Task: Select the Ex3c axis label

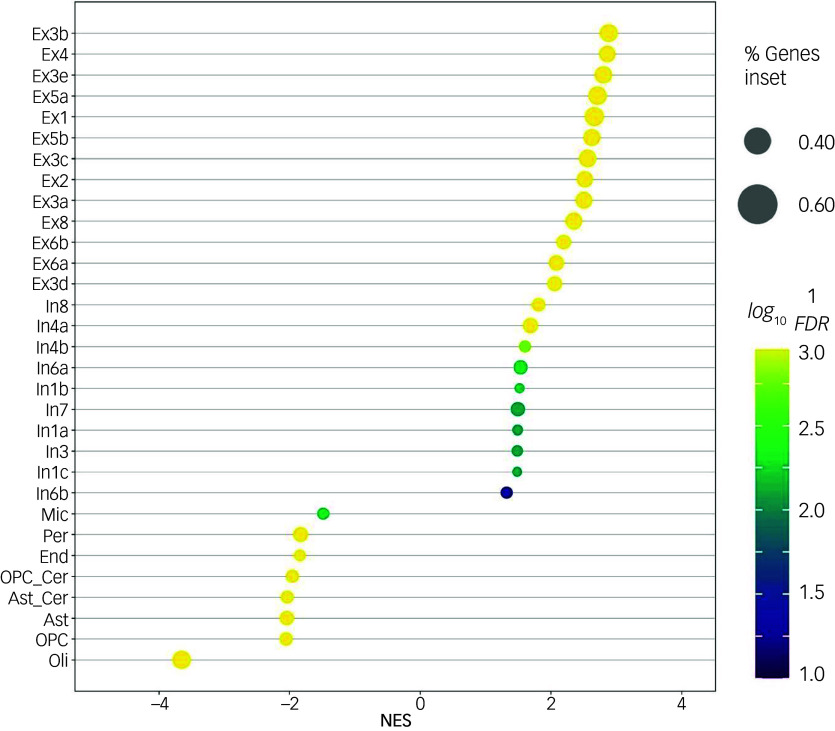Action: coord(50,159)
